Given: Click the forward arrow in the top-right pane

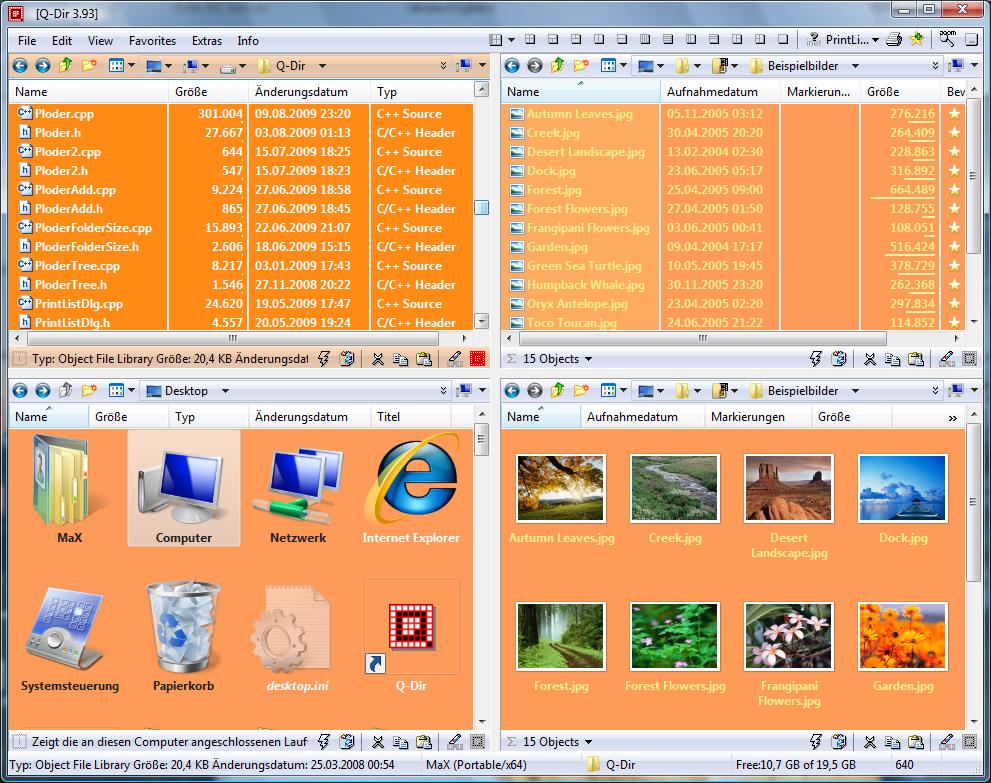Looking at the screenshot, I should tap(534, 66).
